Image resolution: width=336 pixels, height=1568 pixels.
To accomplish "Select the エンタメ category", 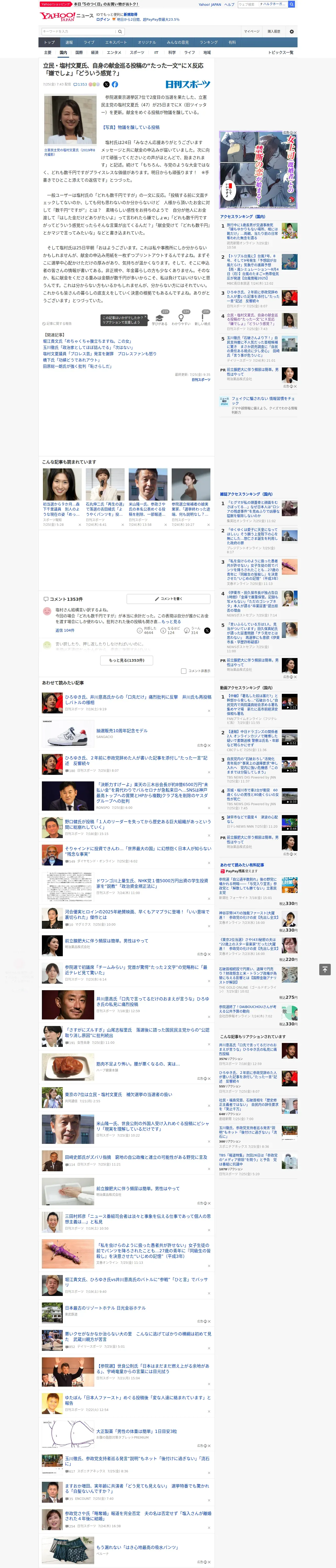I will click(x=114, y=52).
